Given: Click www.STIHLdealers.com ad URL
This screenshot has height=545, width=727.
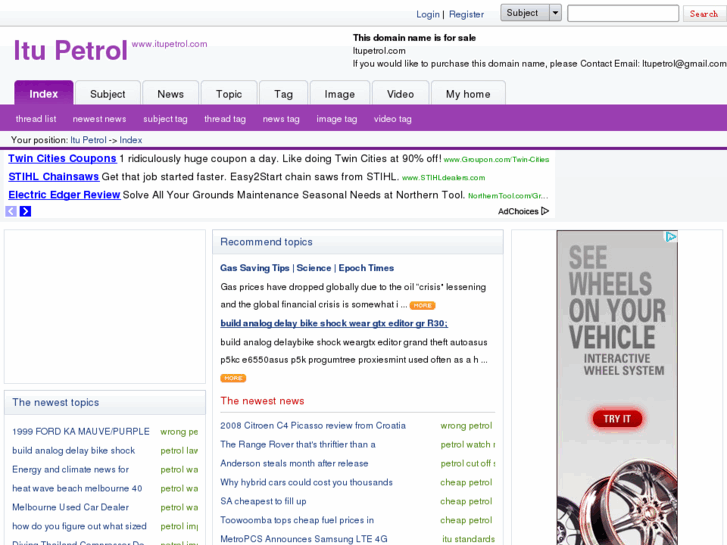Looking at the screenshot, I should click(x=443, y=178).
